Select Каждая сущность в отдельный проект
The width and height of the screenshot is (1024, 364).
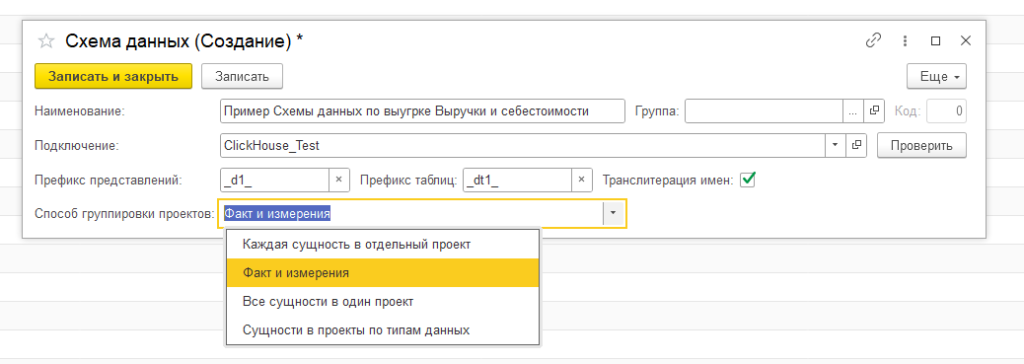[382, 244]
